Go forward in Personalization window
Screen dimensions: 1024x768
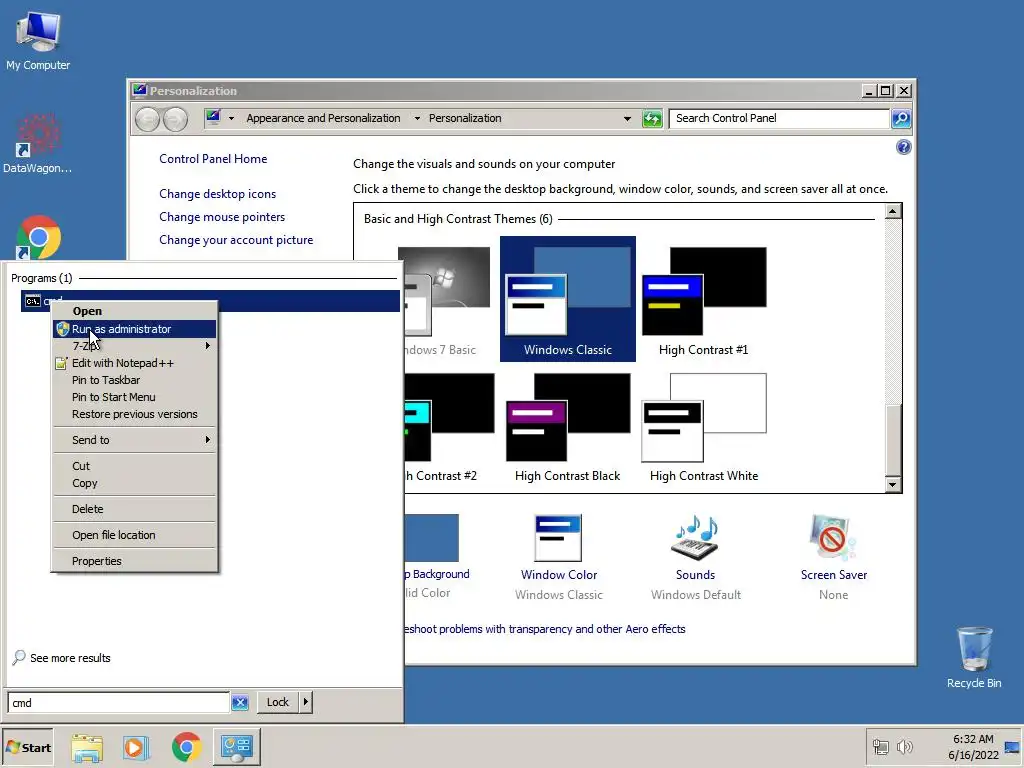(175, 119)
